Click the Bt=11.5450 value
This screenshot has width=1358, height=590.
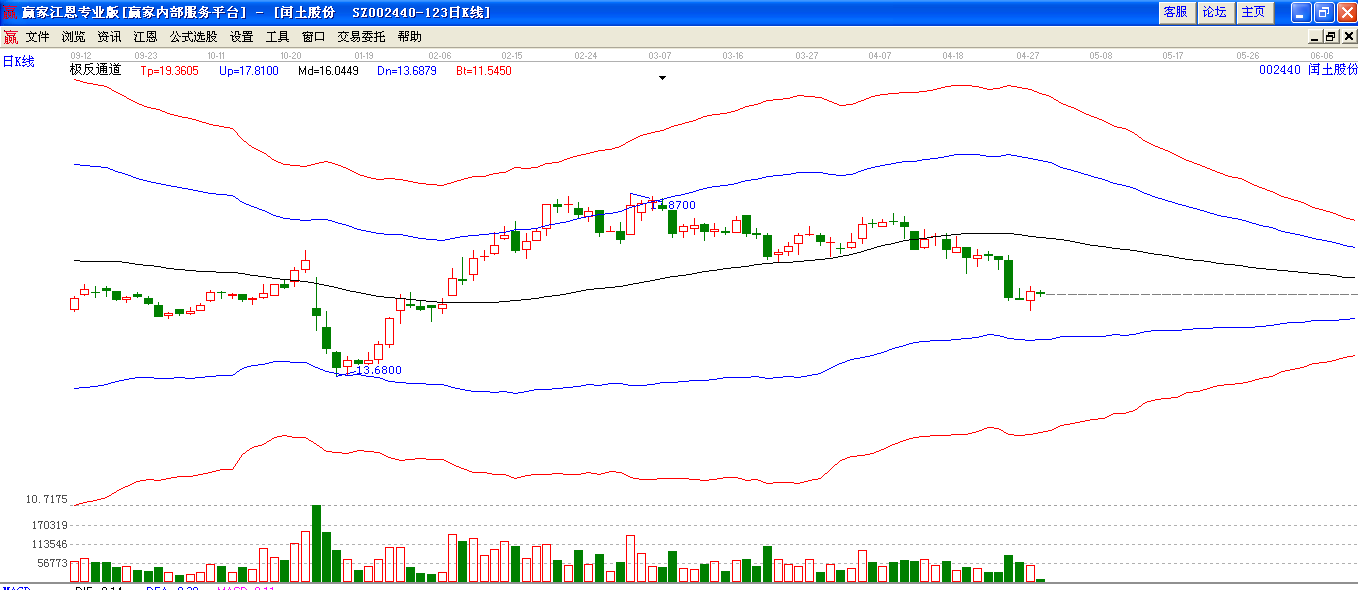(x=484, y=71)
